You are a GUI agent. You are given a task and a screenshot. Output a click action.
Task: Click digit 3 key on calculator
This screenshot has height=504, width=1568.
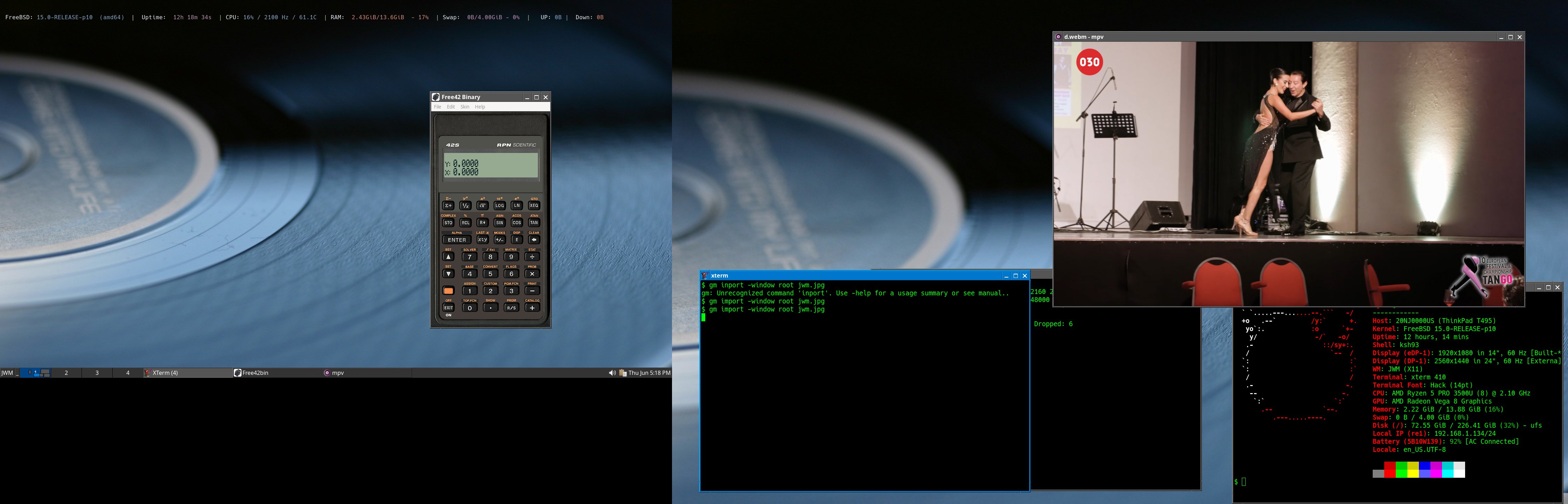click(511, 291)
